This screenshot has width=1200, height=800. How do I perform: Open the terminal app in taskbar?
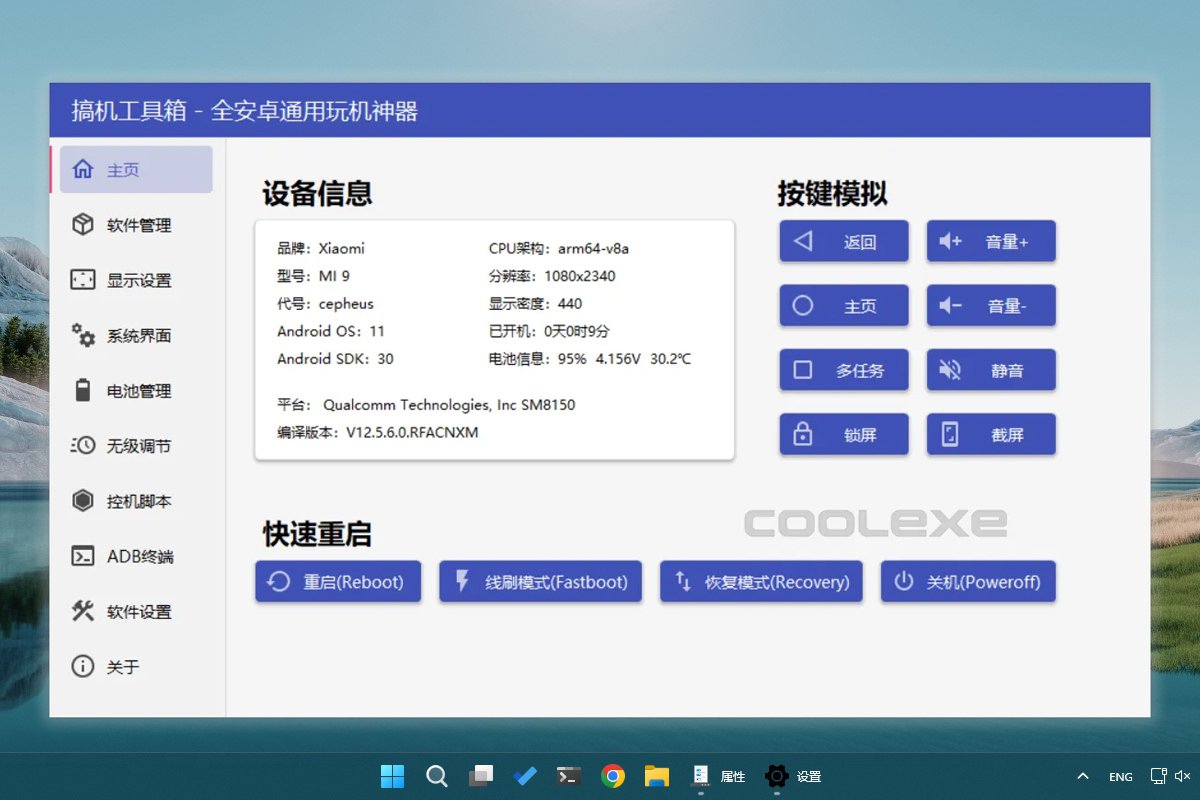(x=569, y=776)
